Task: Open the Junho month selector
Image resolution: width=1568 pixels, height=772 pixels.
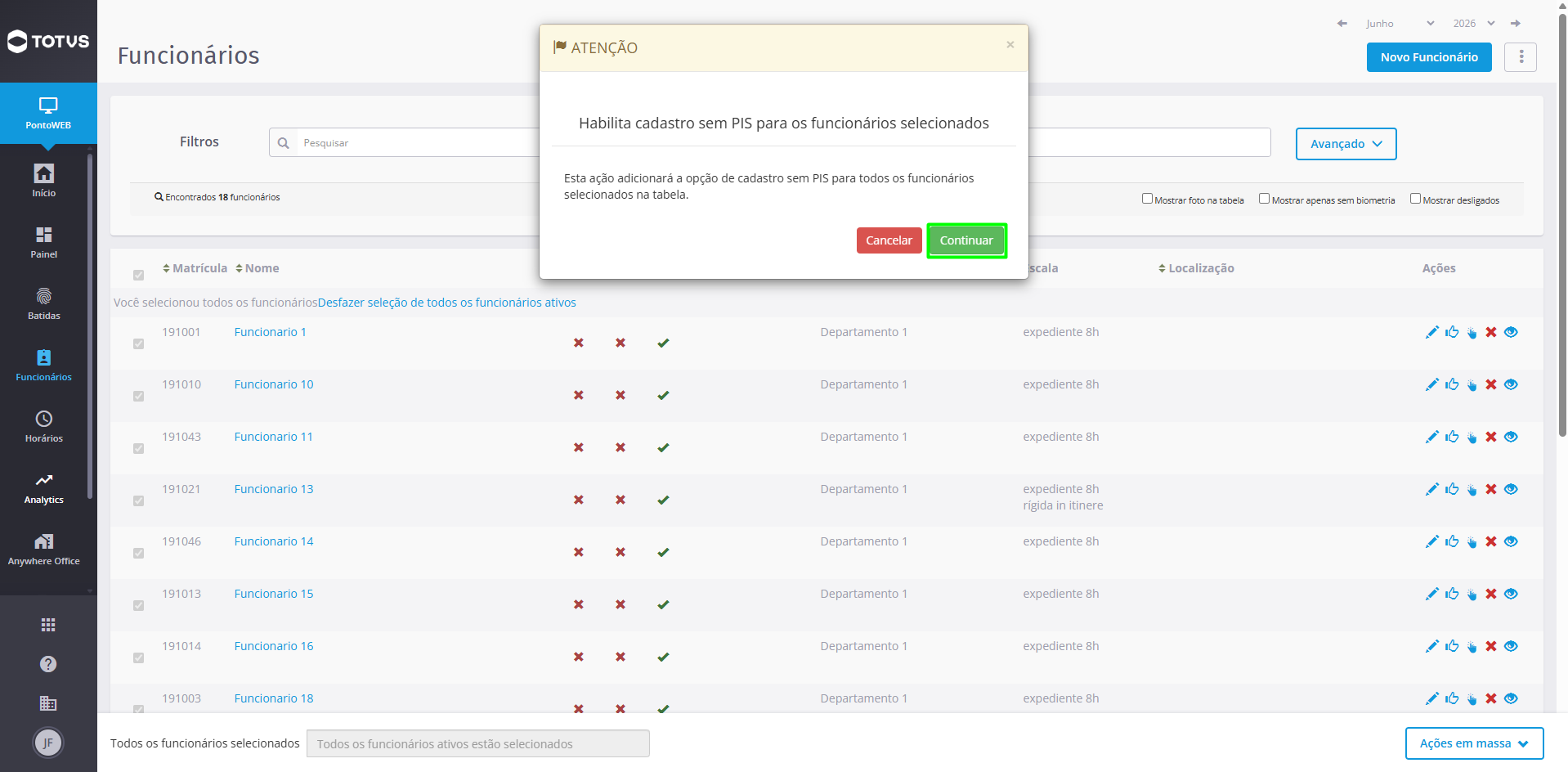Action: [x=1400, y=24]
